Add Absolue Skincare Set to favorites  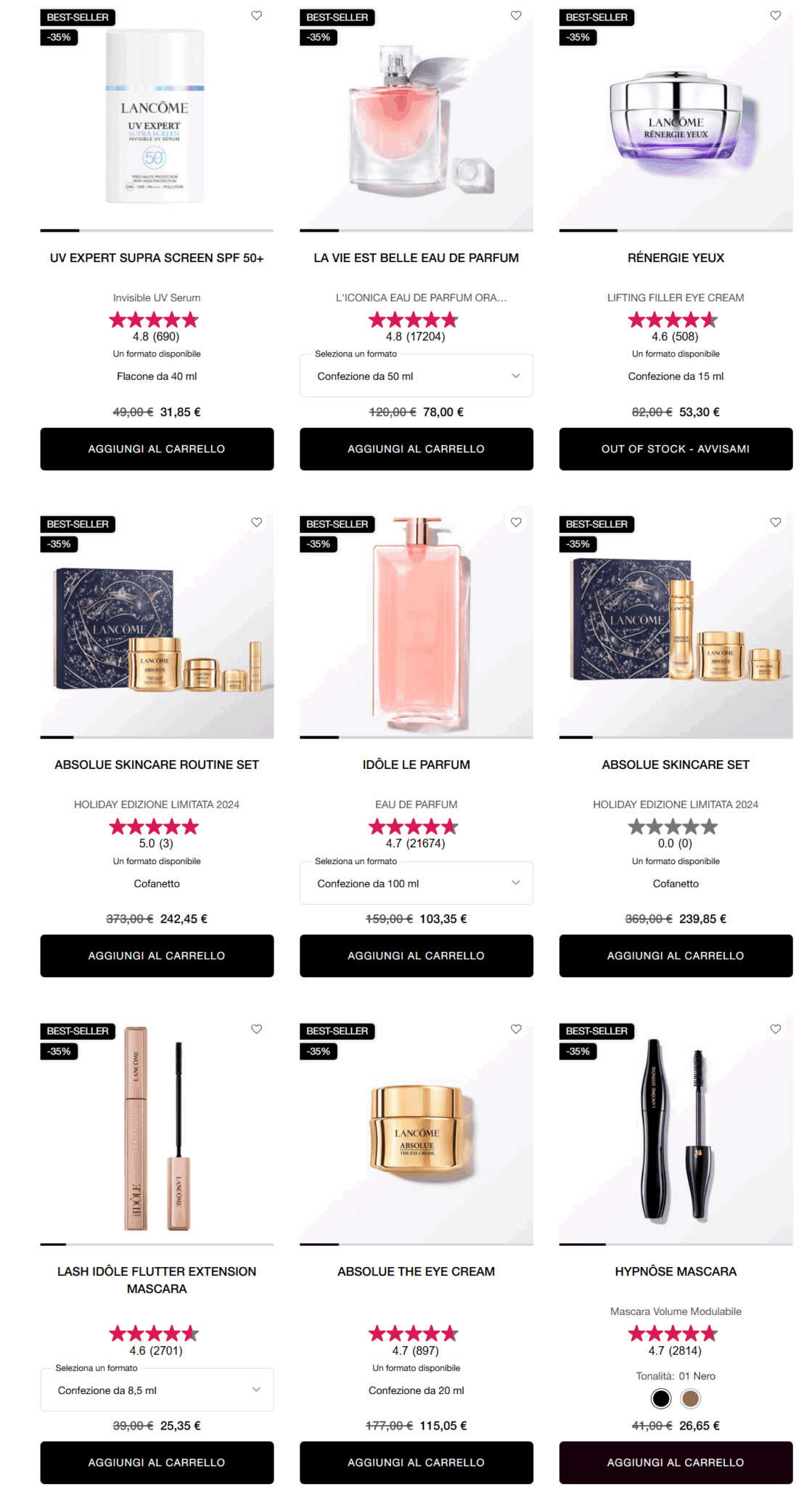click(x=776, y=522)
